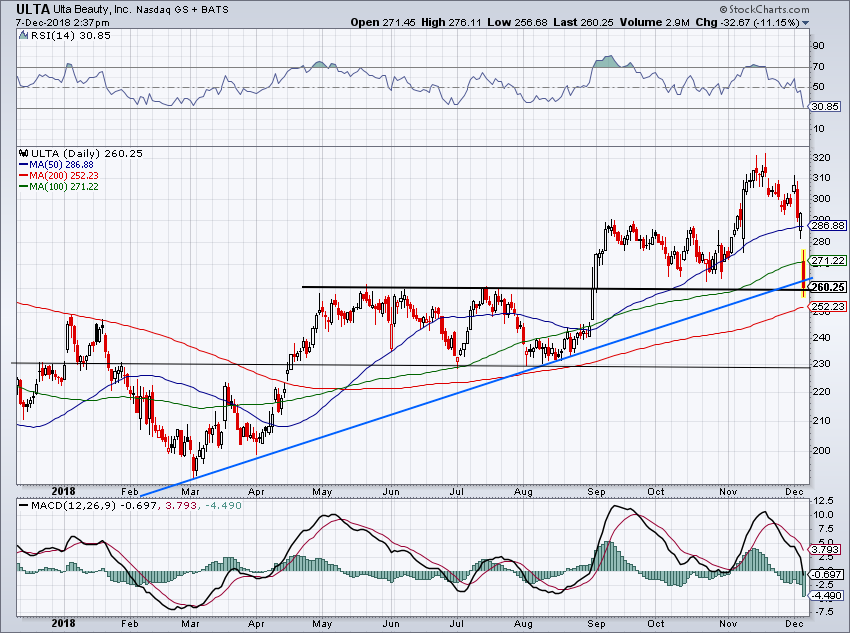Click the ULTA (Daily) 260.25 legend
The width and height of the screenshot is (850, 633).
[x=87, y=154]
